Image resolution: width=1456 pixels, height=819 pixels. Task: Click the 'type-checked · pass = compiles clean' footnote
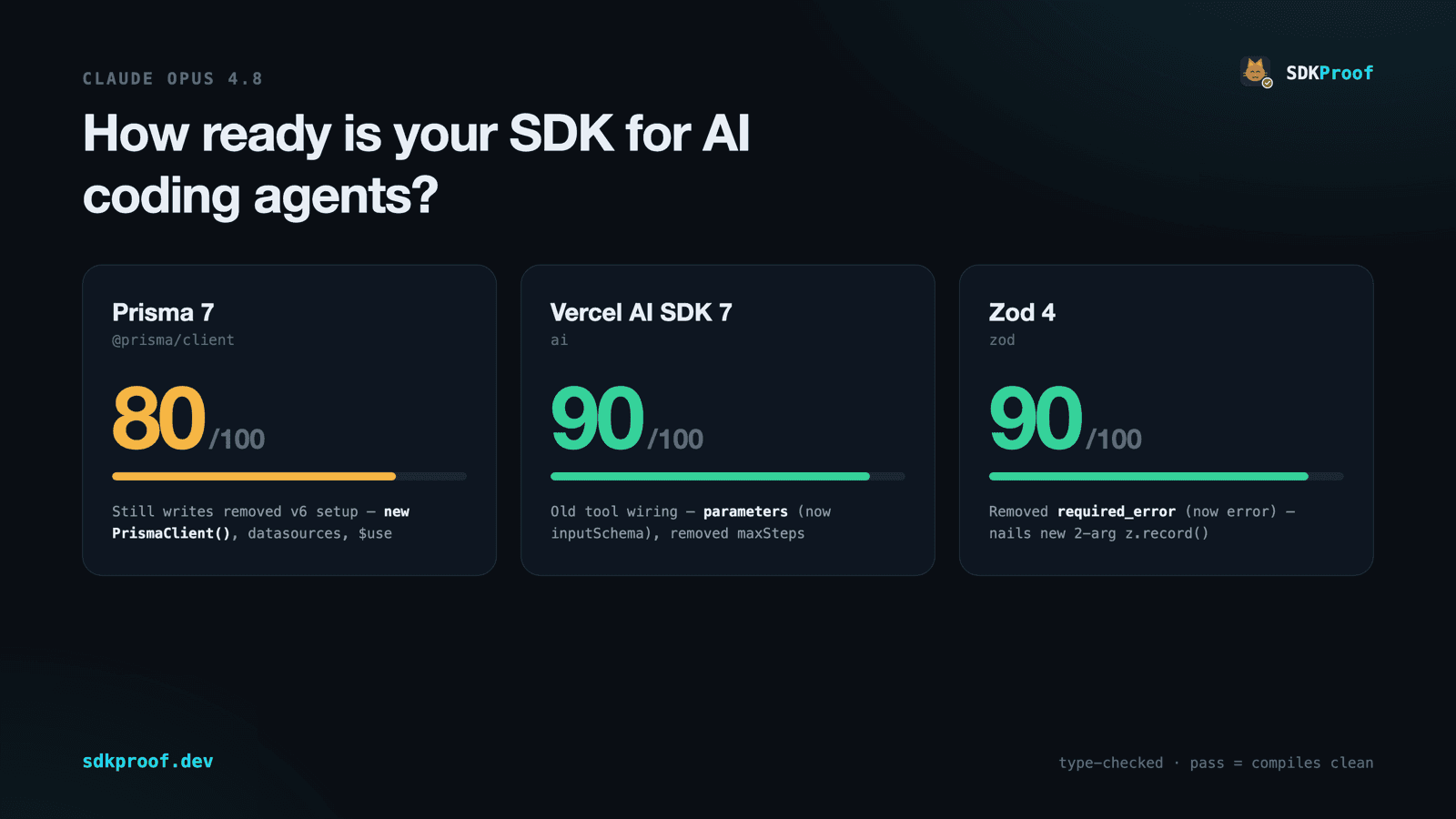(x=1216, y=763)
